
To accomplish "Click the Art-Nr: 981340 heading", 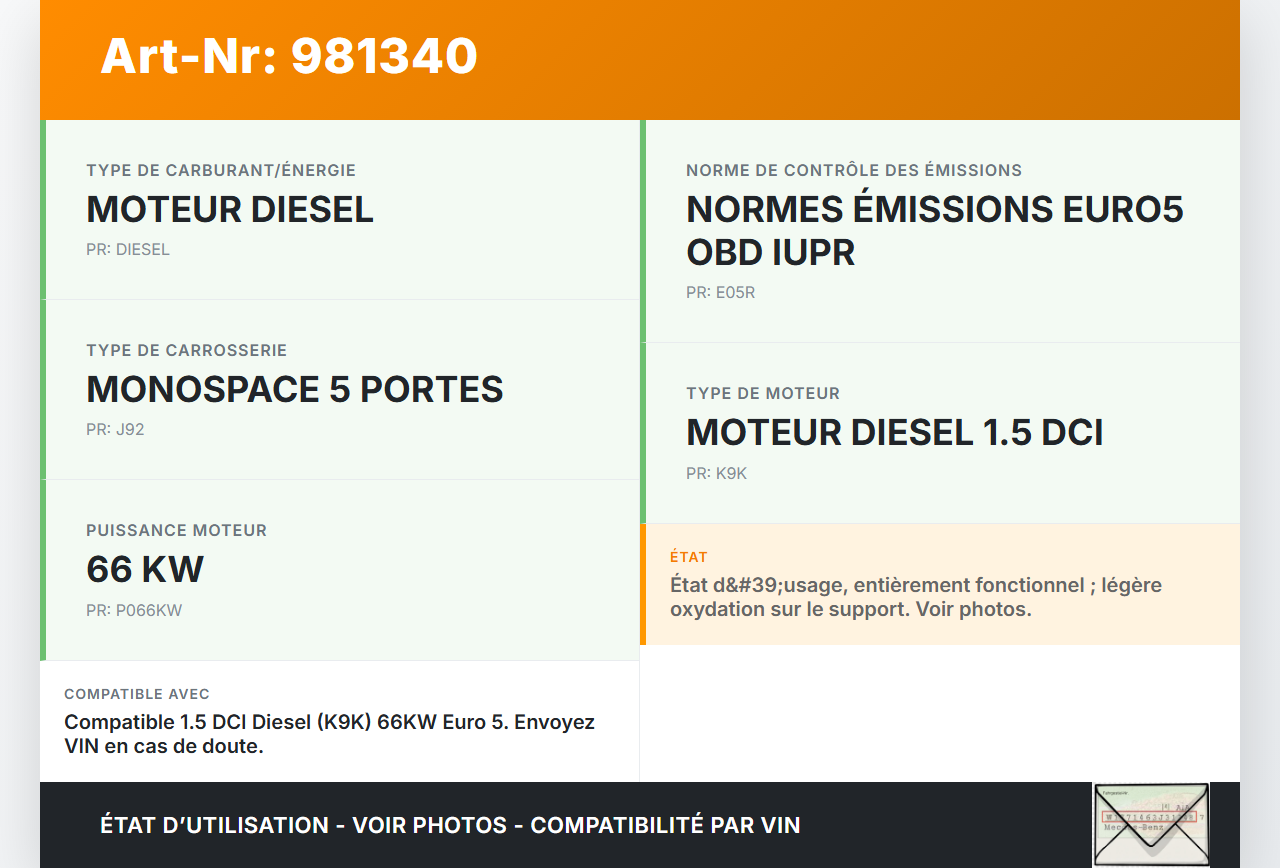I will click(x=289, y=56).
